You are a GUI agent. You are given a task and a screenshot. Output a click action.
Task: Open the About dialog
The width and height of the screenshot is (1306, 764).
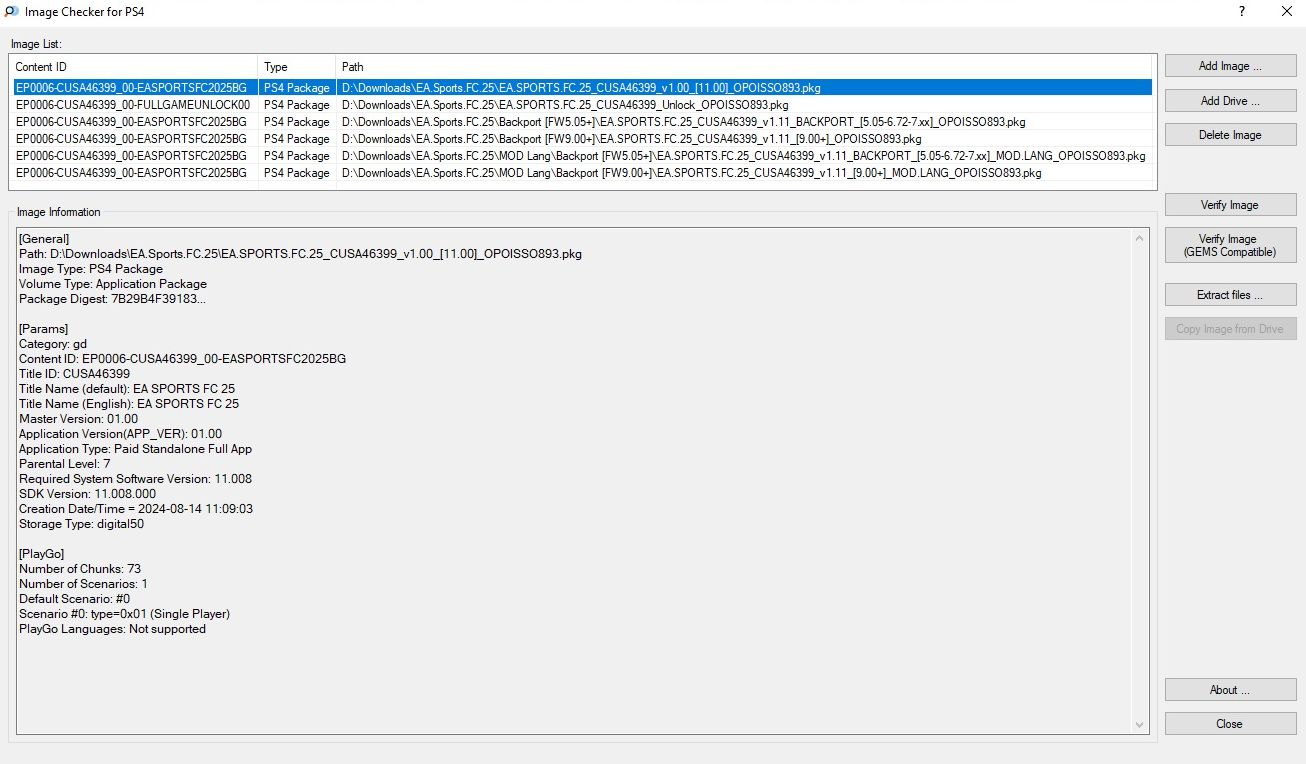pyautogui.click(x=1230, y=690)
